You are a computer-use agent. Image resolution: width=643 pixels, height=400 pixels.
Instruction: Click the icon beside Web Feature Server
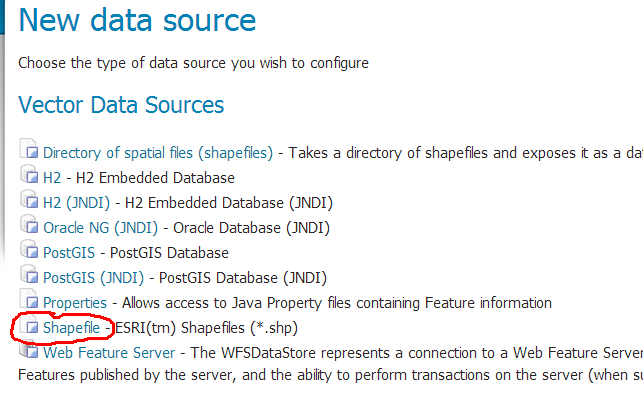29,350
